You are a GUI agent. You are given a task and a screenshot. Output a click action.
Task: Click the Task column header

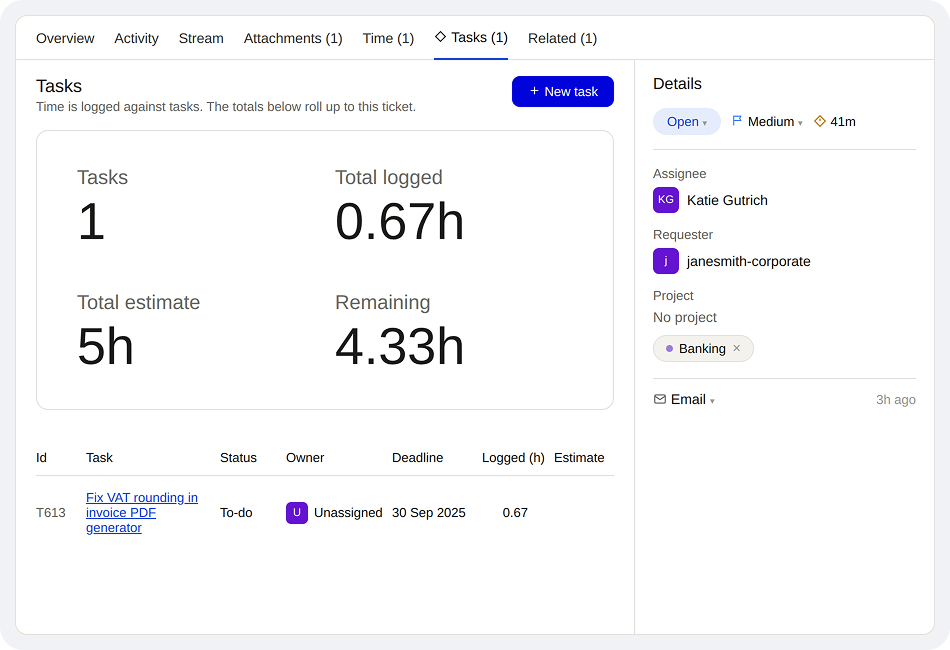(99, 458)
